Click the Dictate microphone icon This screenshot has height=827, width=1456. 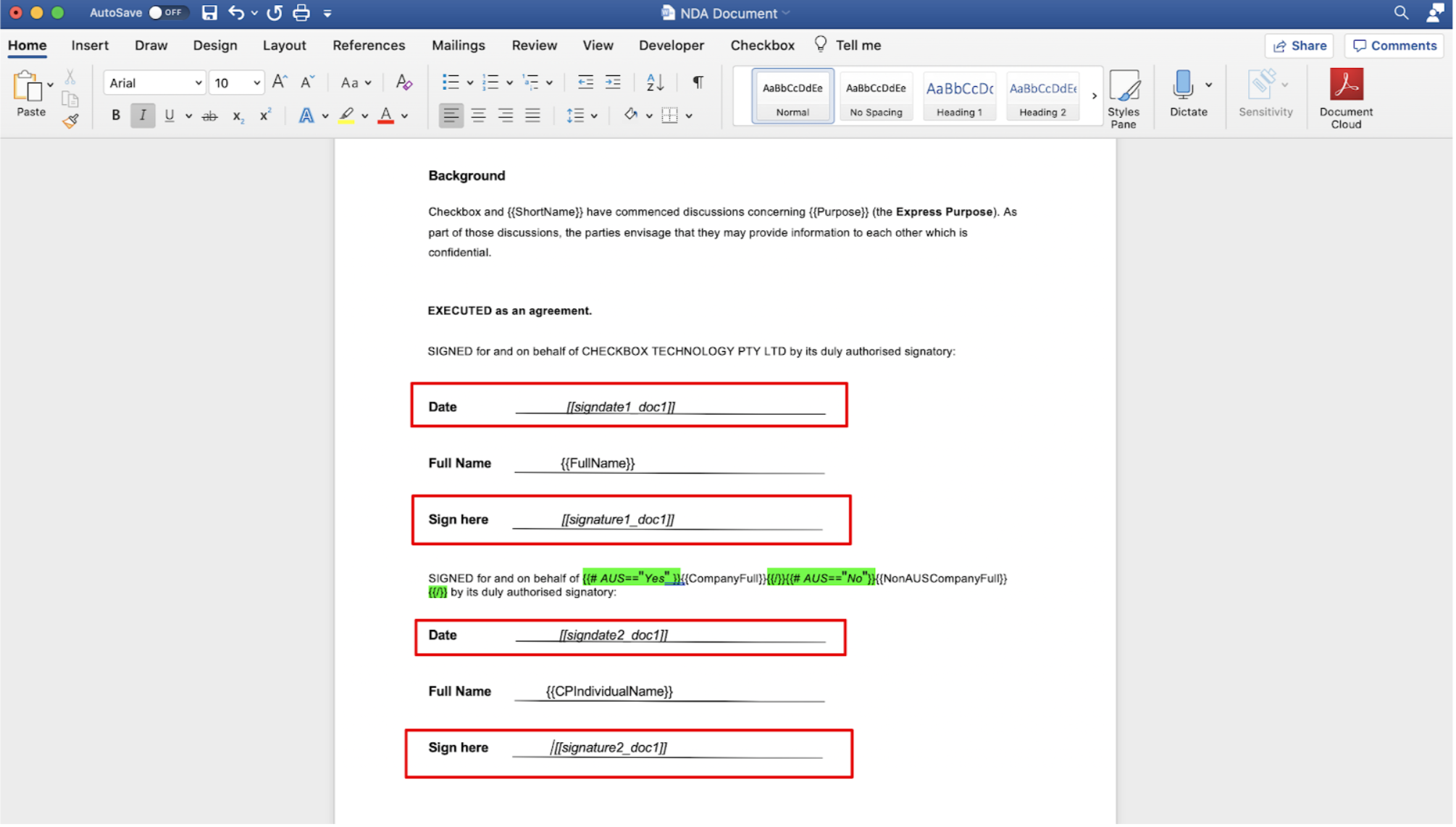tap(1183, 85)
